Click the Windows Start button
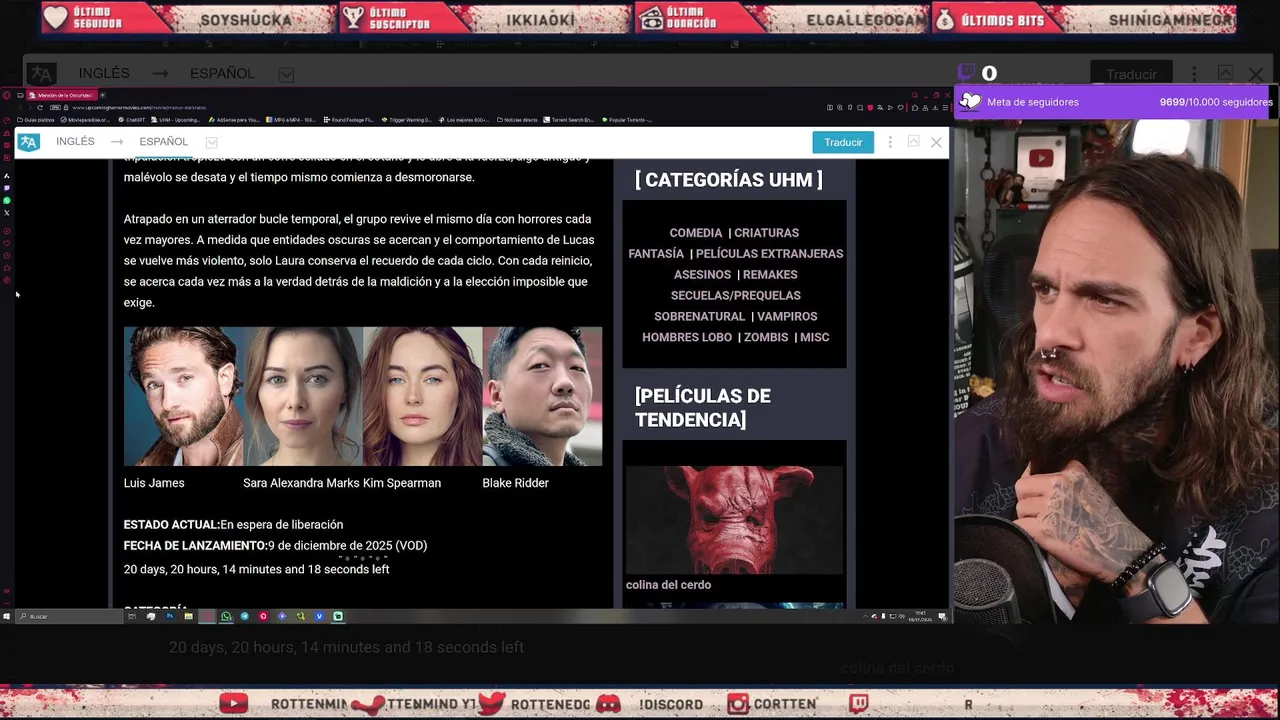The width and height of the screenshot is (1280, 720). tap(6, 616)
